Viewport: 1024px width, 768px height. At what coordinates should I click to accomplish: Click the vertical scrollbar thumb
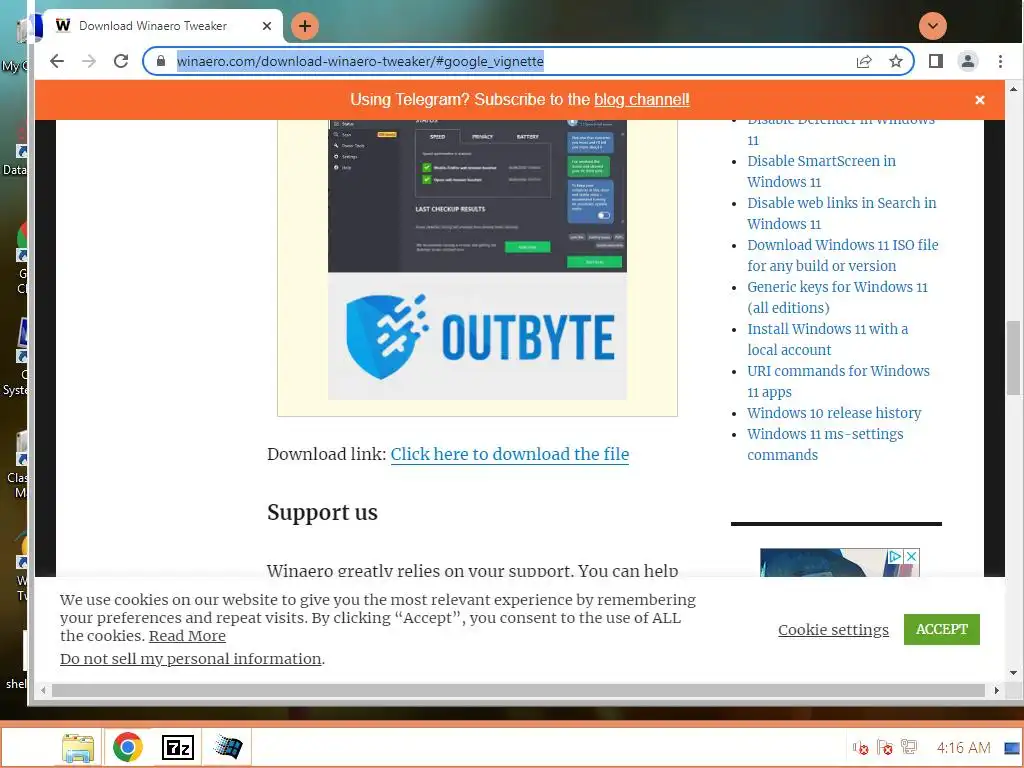tap(1014, 358)
